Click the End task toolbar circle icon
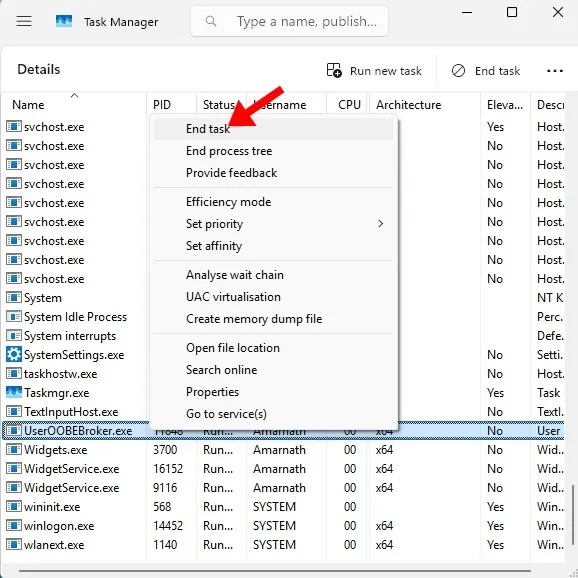Viewport: 578px width, 578px height. [458, 70]
